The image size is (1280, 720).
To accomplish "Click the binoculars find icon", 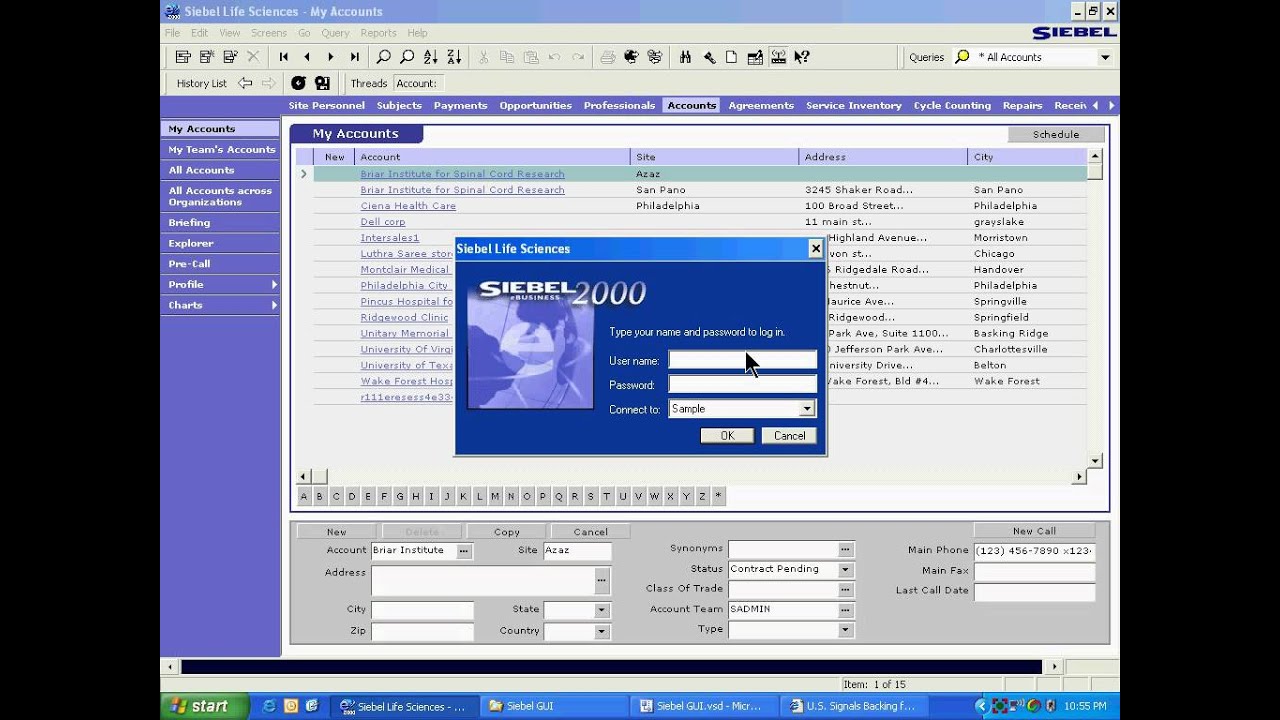I will [x=685, y=57].
